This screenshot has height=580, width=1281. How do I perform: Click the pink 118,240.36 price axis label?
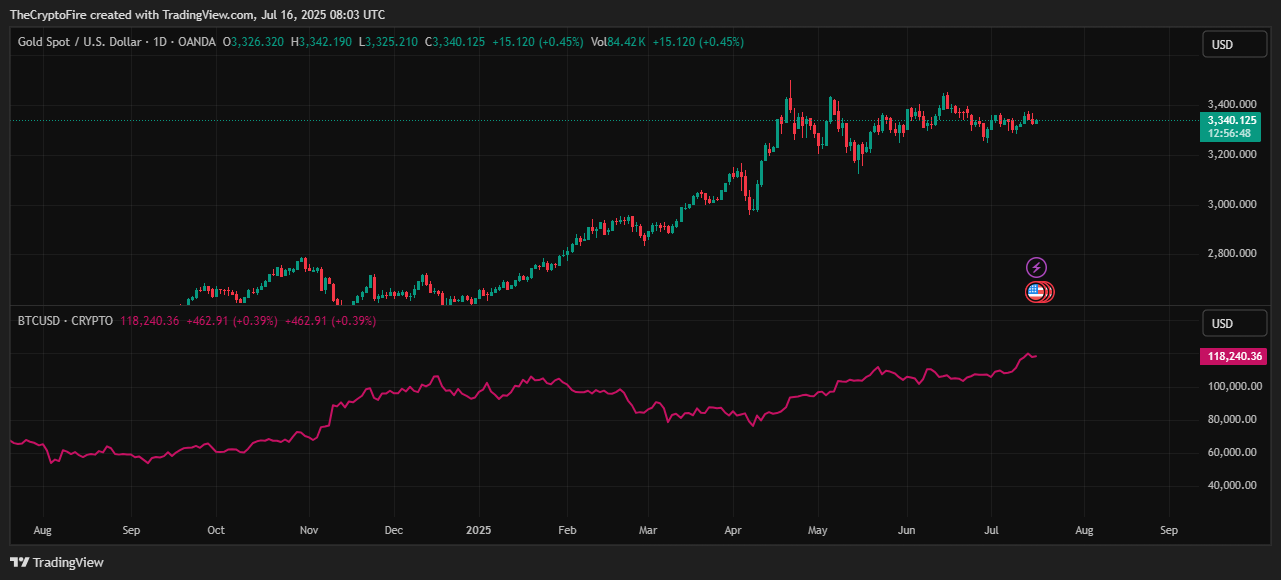tap(1232, 356)
